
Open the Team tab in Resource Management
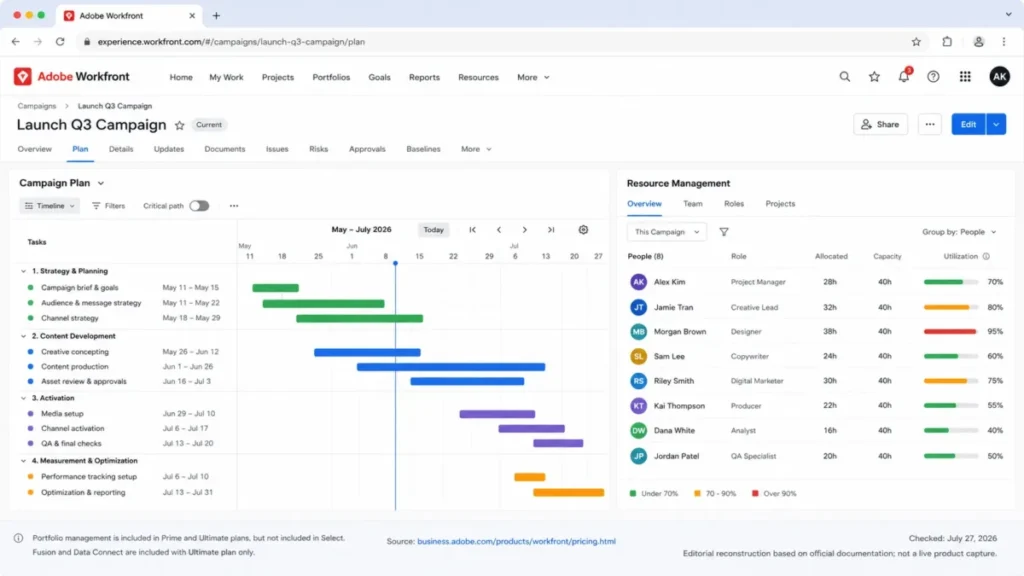coord(693,204)
